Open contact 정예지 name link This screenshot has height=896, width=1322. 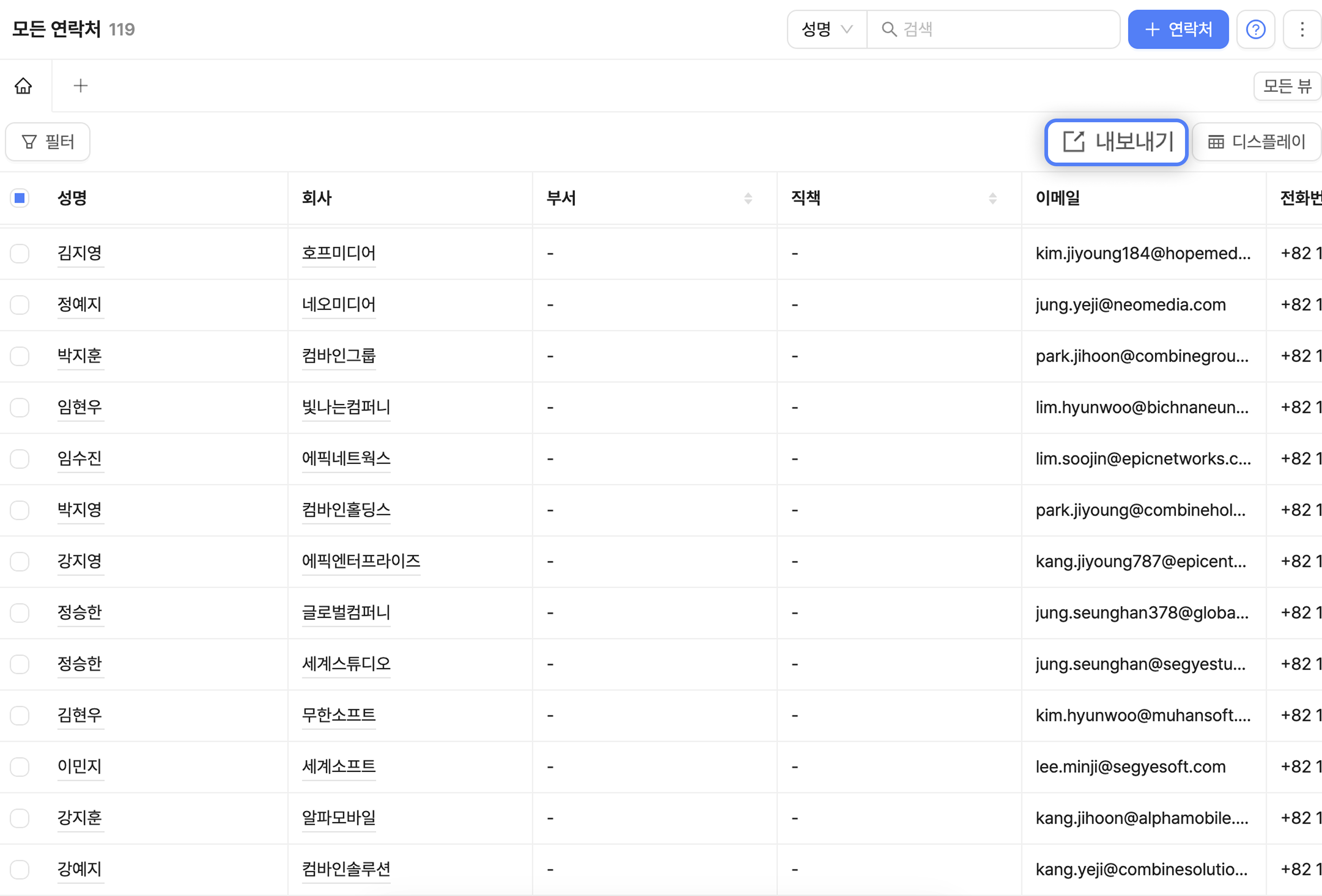click(79, 305)
